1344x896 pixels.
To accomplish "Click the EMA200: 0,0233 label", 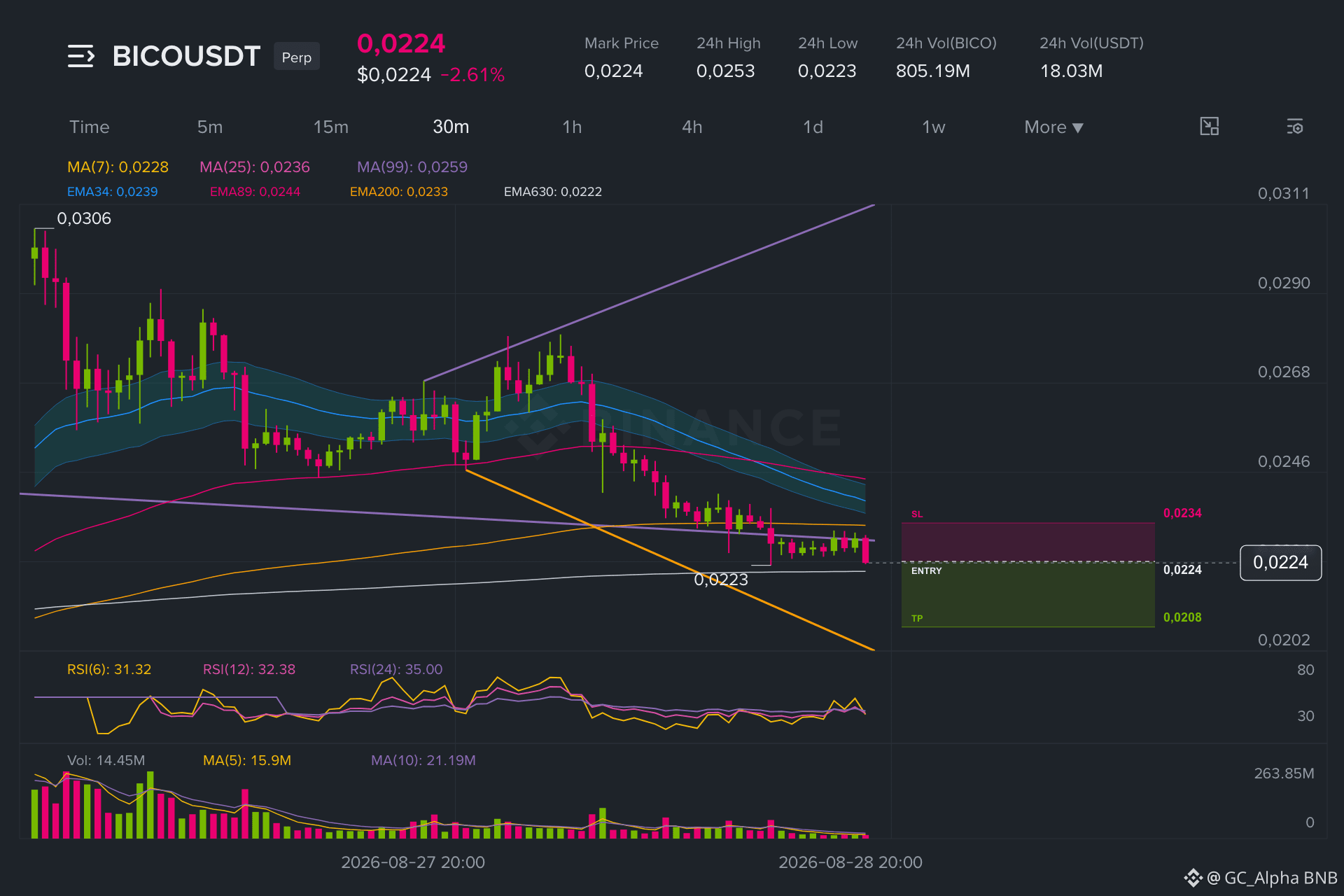I will (x=399, y=191).
